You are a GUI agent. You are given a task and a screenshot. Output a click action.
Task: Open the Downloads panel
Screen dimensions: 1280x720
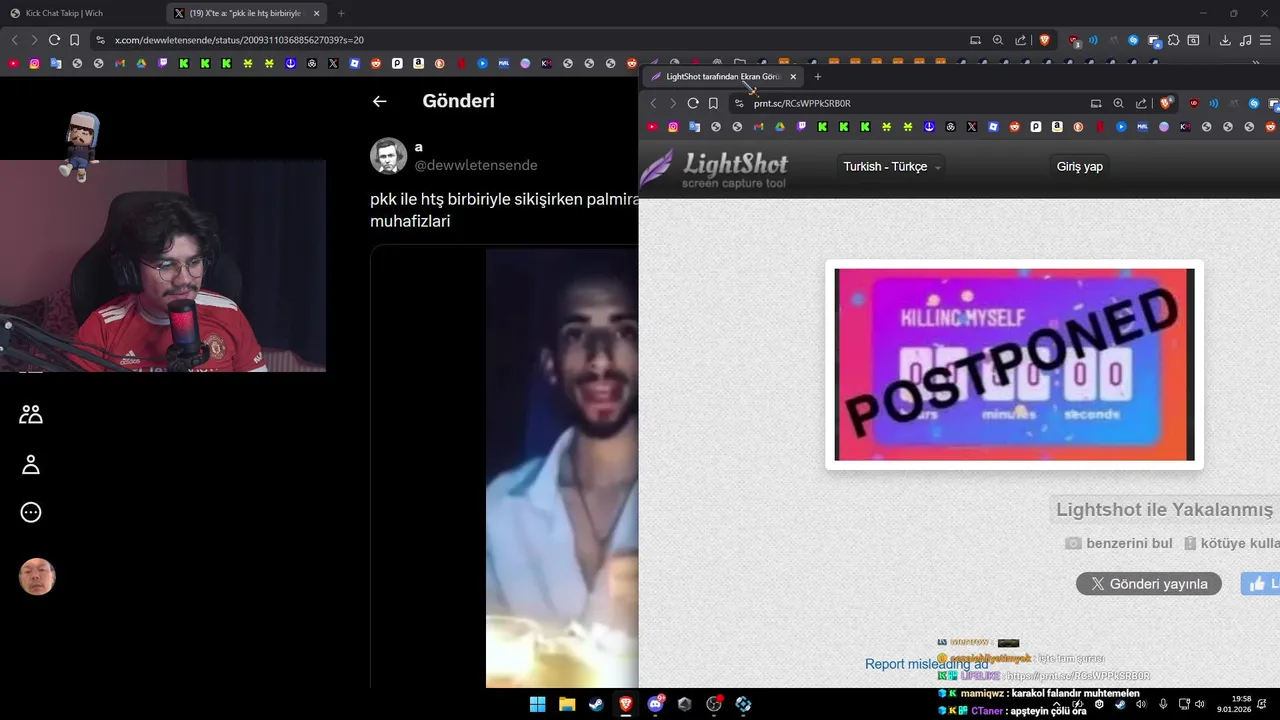1225,40
